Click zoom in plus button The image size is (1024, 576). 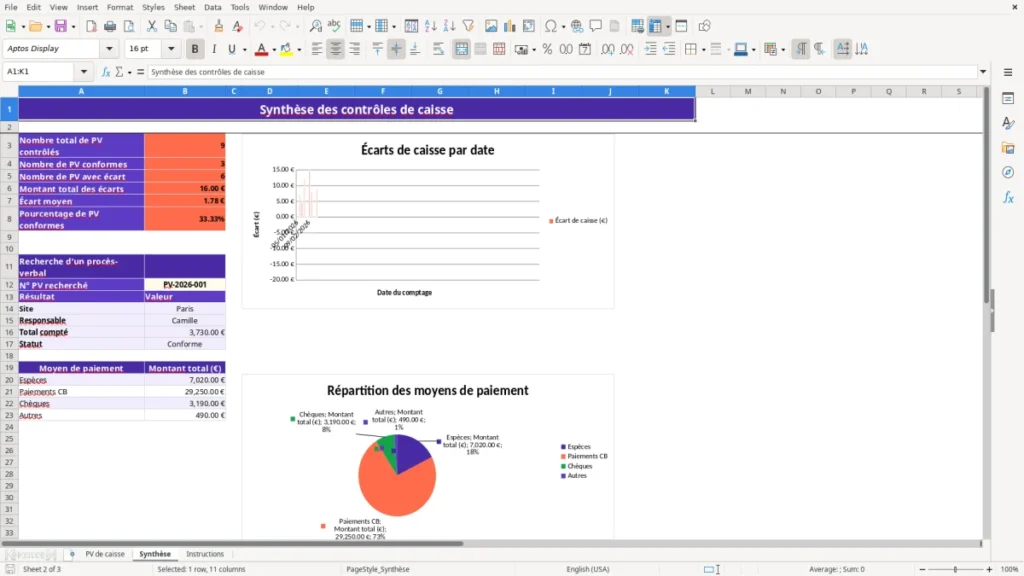click(989, 569)
